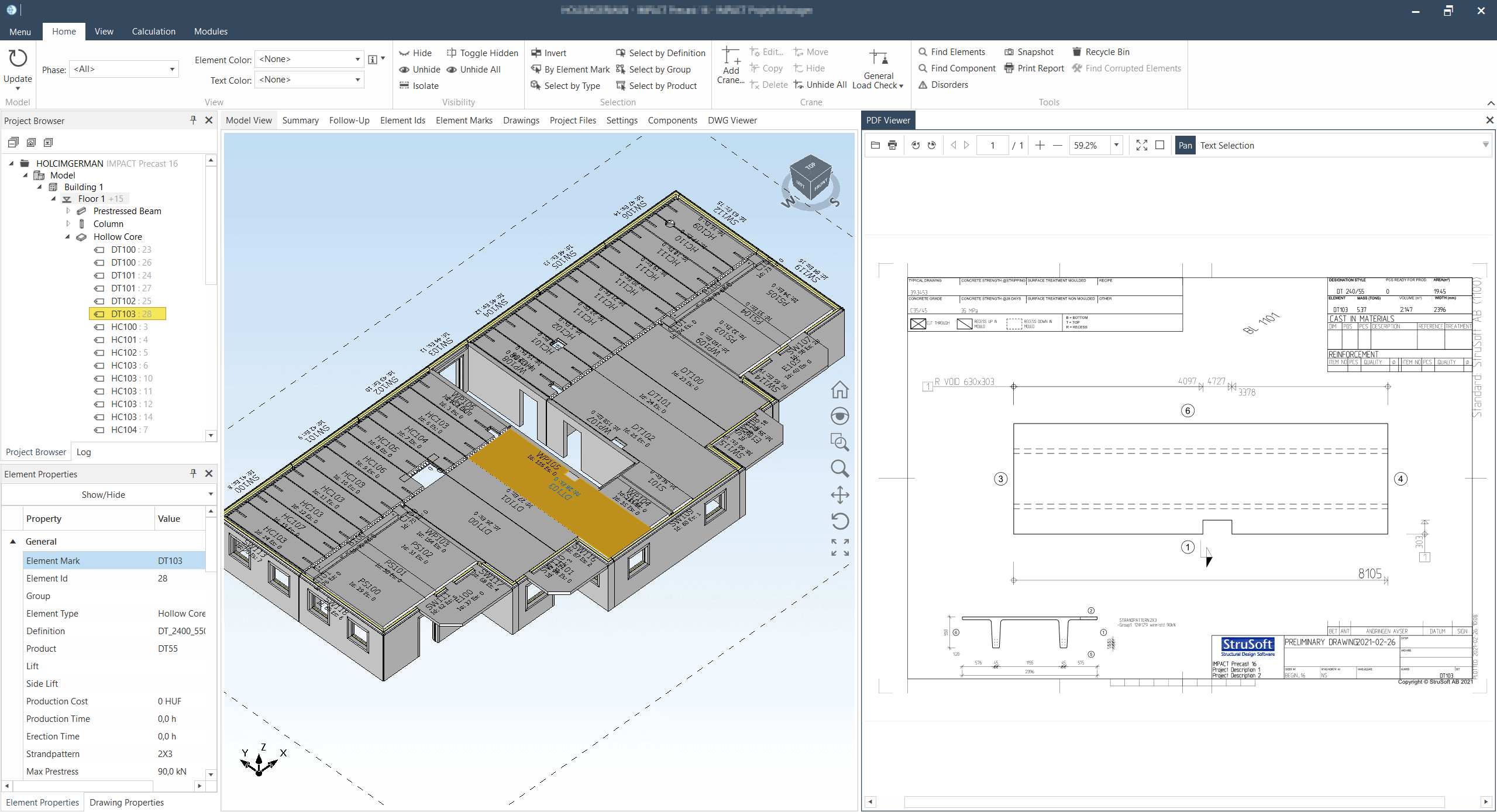Viewport: 1497px width, 812px height.
Task: Click Find Component button
Action: 956,68
